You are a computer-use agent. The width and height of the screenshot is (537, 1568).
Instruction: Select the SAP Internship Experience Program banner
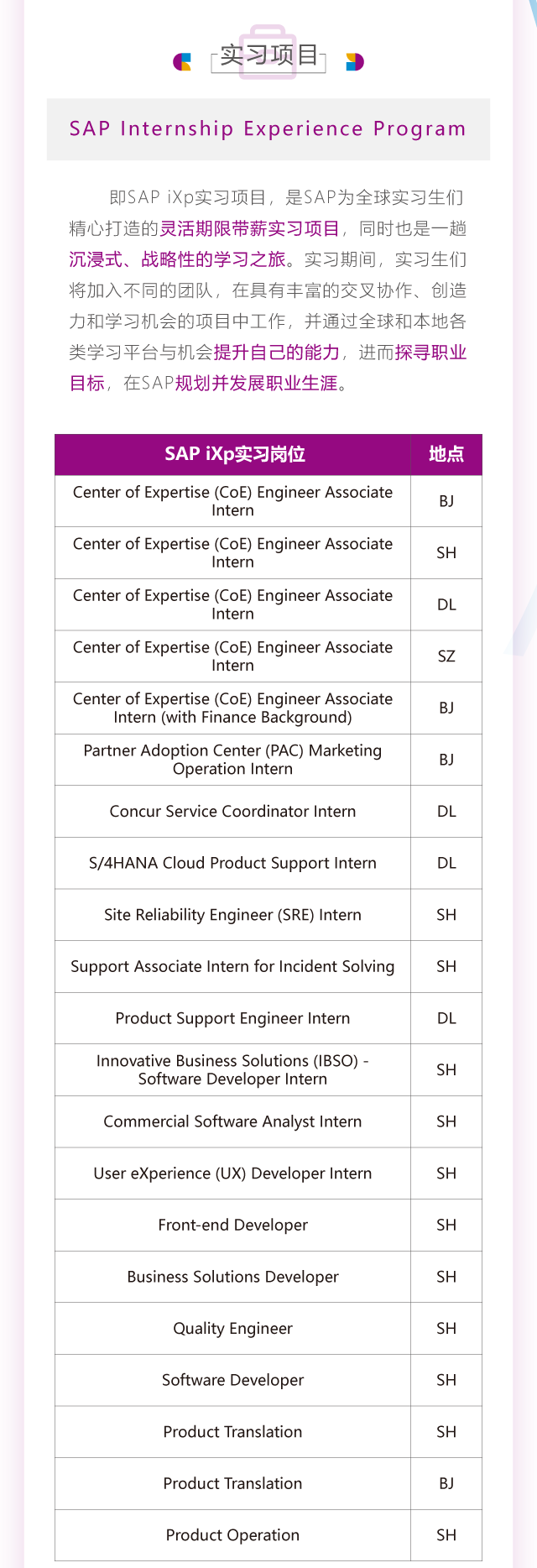pos(268,129)
